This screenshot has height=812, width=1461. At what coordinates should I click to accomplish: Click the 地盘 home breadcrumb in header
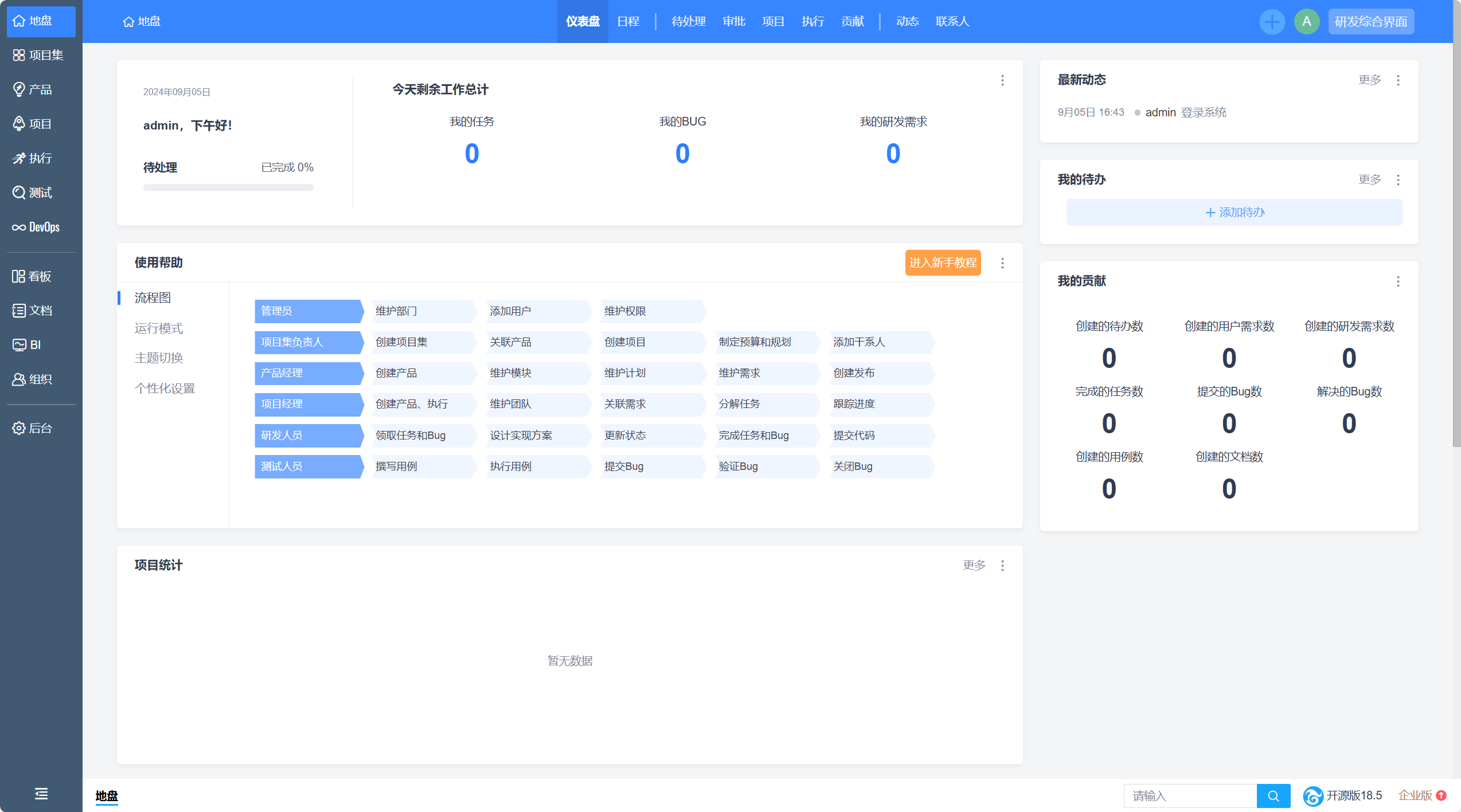pos(142,21)
